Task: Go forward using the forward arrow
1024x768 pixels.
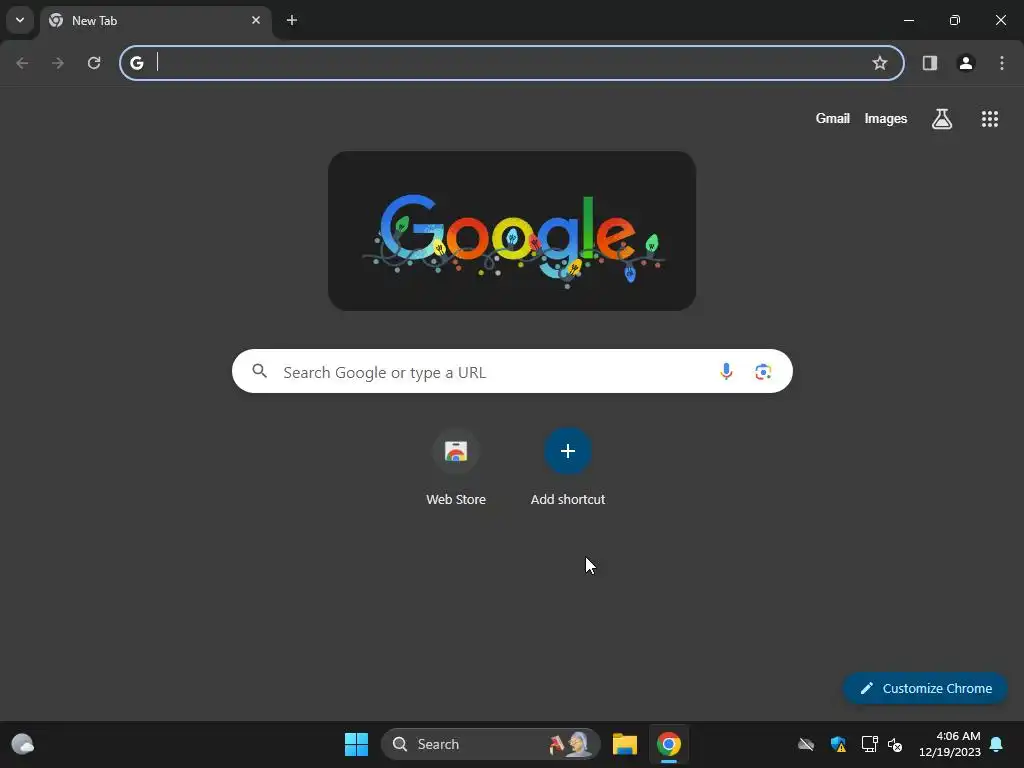Action: tap(58, 63)
